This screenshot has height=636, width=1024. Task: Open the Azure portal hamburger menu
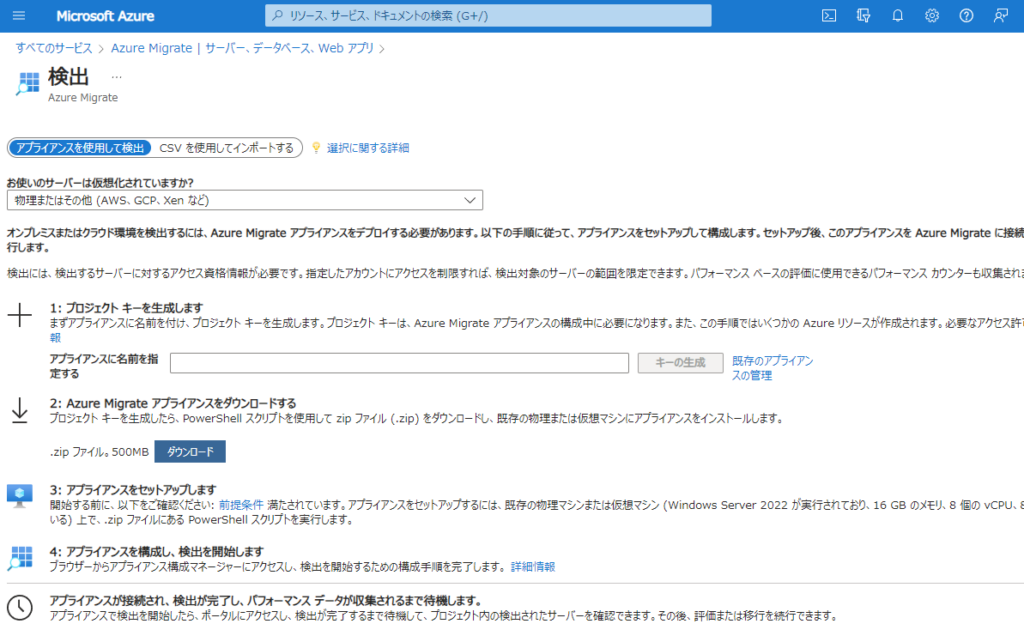click(x=19, y=16)
